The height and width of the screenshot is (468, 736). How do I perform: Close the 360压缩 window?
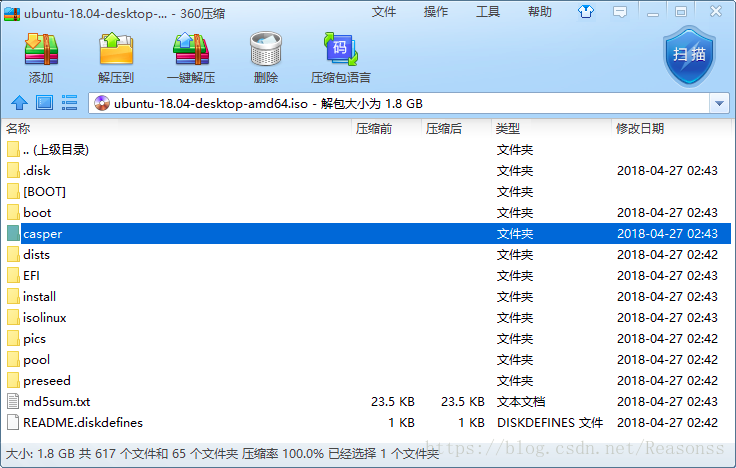pyautogui.click(x=715, y=11)
